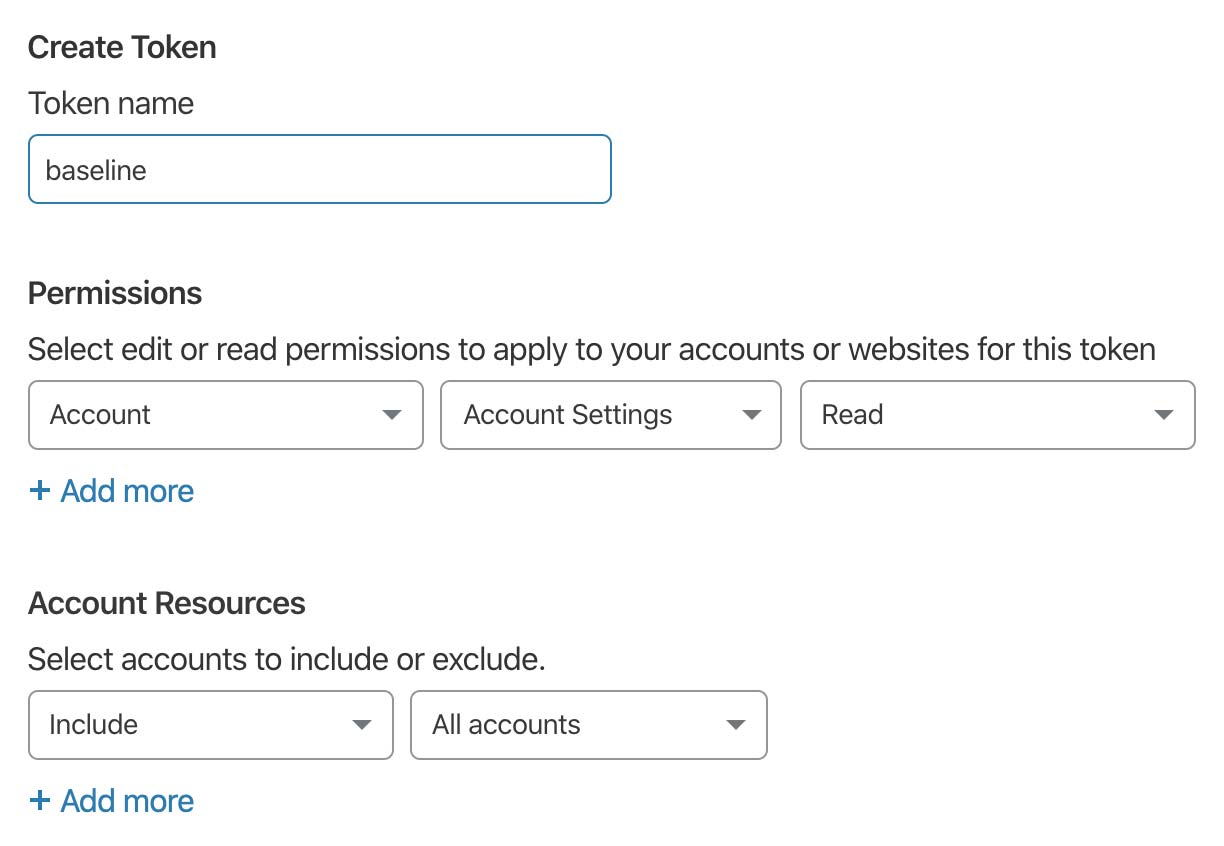Open the Account permission type dropdown
This screenshot has width=1224, height=846.
click(226, 415)
